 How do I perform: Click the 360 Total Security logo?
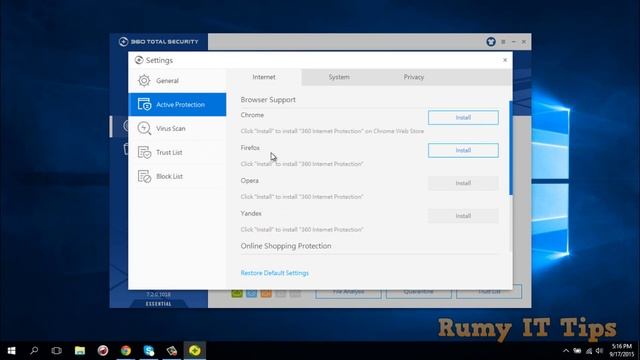click(x=158, y=42)
